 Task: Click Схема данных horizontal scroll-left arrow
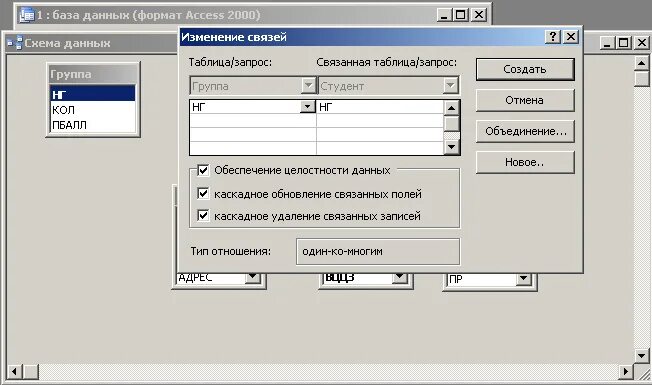click(x=15, y=371)
